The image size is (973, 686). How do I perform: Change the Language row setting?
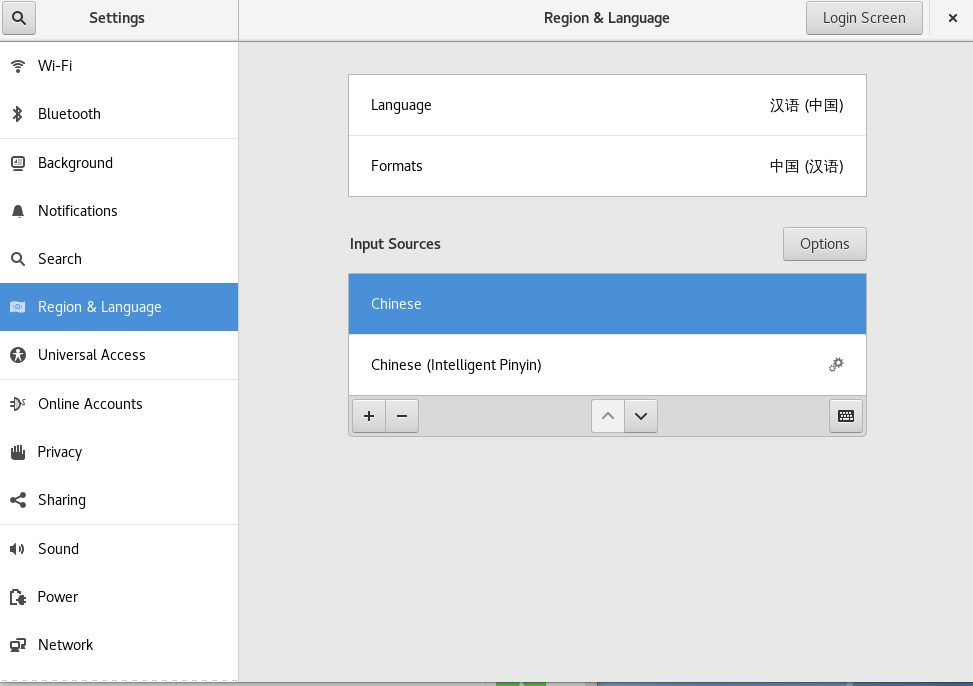[608, 105]
